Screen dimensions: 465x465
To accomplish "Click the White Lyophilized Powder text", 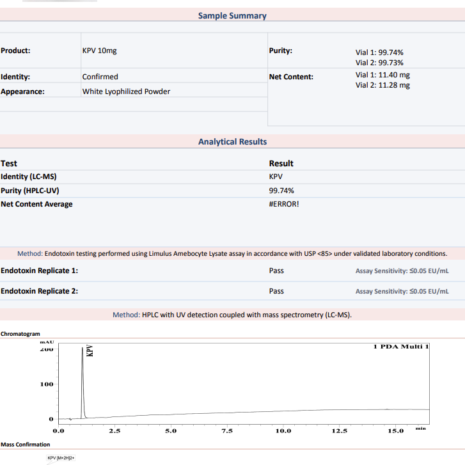I will coord(126,91).
